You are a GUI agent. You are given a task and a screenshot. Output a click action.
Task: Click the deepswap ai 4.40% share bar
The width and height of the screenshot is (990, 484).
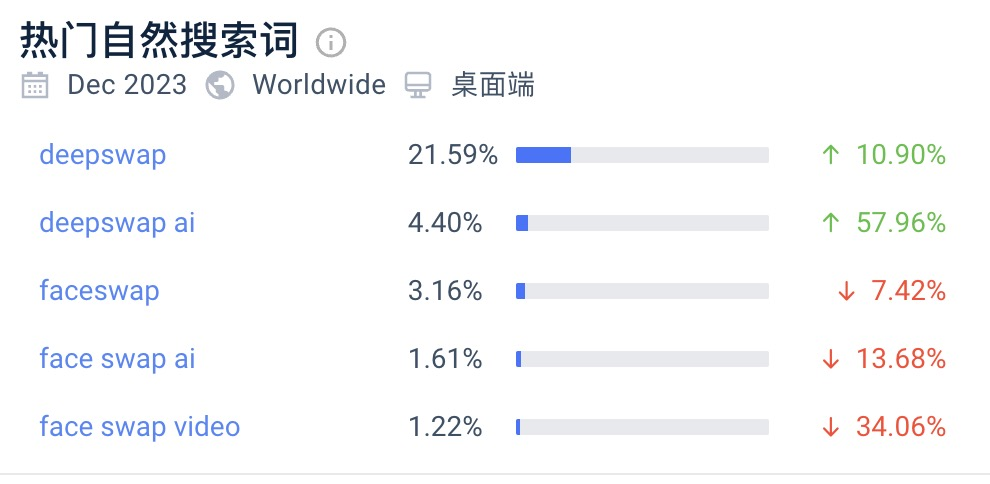pos(642,223)
